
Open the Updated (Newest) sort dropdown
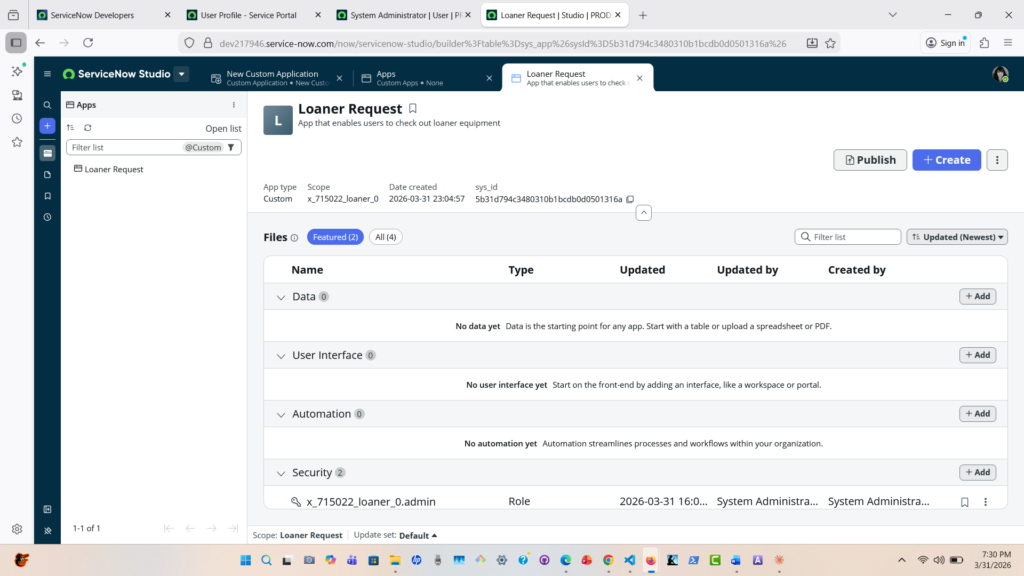tap(957, 237)
